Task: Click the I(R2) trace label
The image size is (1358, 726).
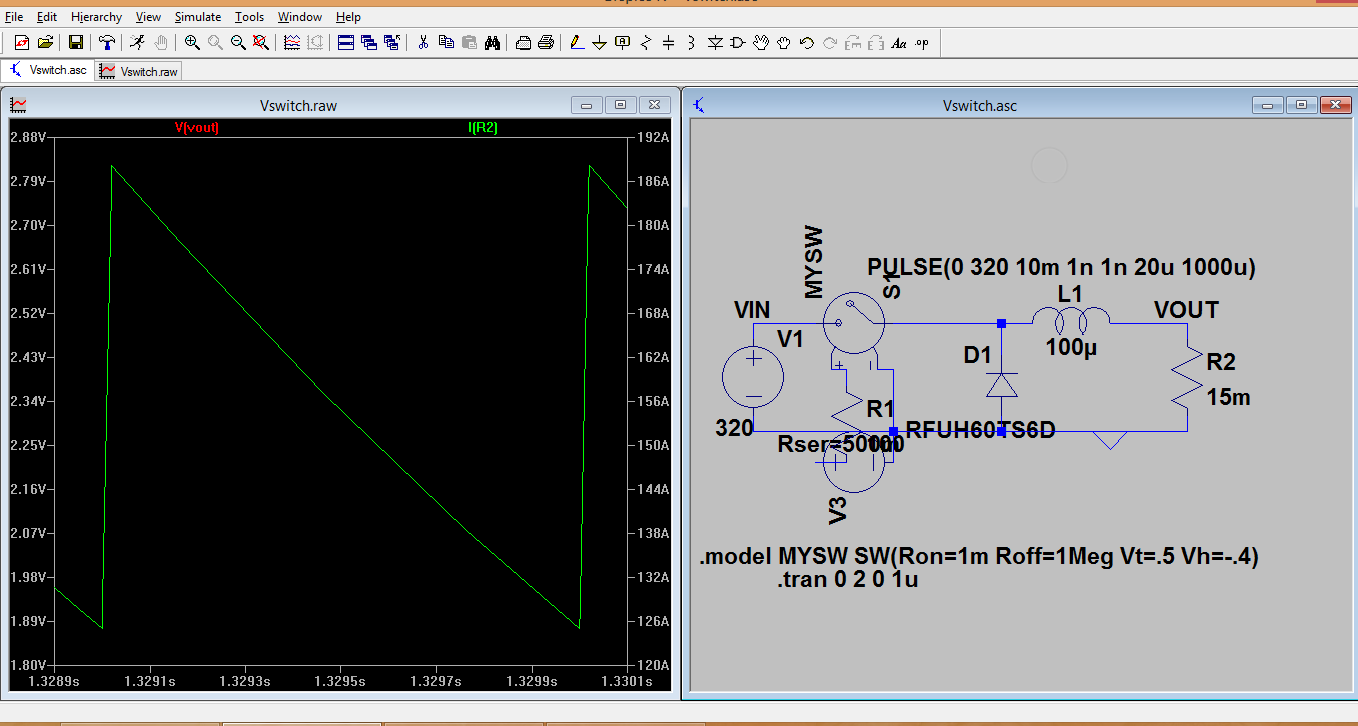Action: point(483,128)
